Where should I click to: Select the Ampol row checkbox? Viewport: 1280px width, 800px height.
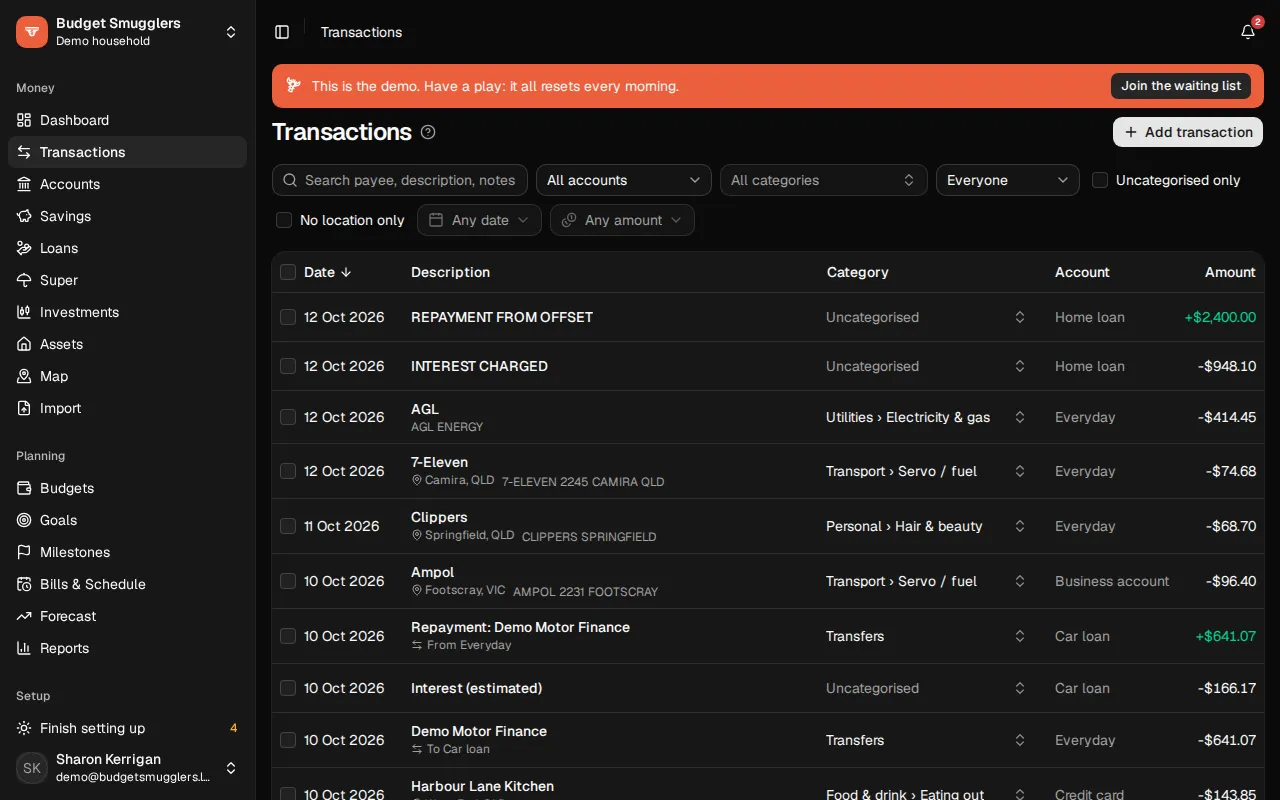coord(288,581)
